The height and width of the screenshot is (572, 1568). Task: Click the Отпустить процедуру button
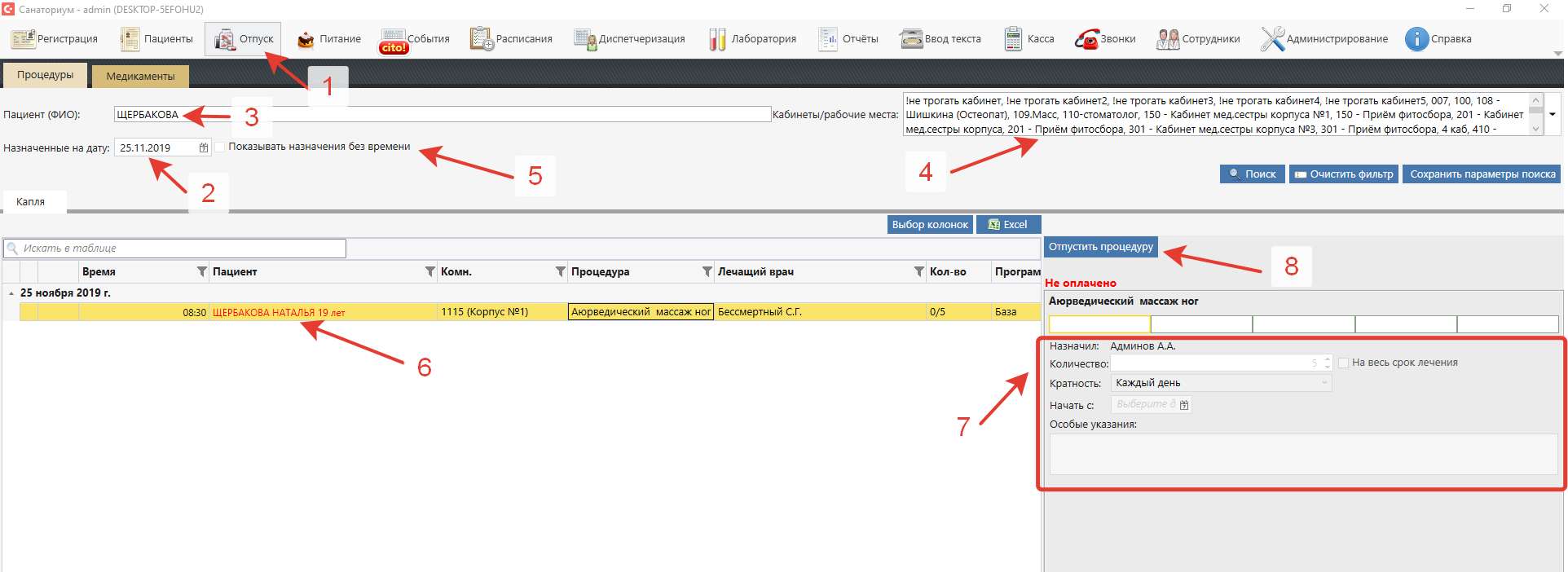pyautogui.click(x=1100, y=247)
